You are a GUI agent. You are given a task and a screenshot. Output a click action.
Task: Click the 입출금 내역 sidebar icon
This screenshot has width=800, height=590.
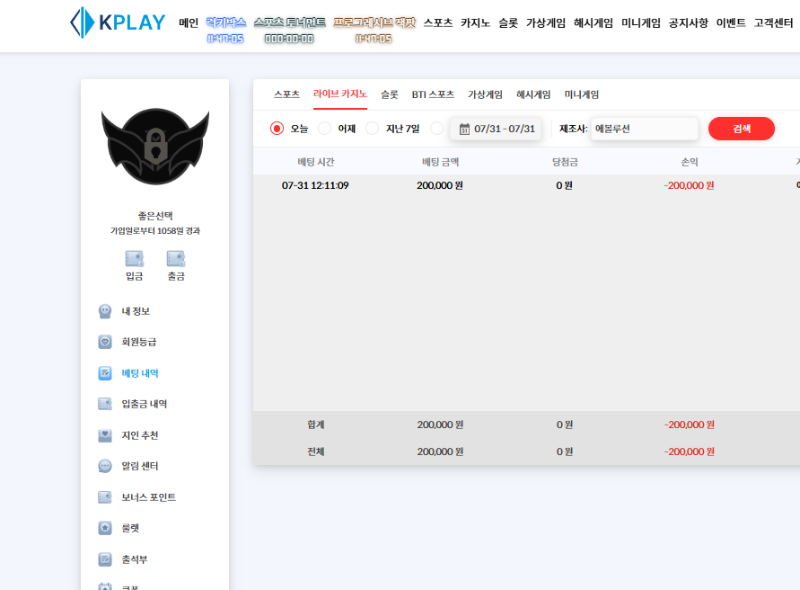105,404
